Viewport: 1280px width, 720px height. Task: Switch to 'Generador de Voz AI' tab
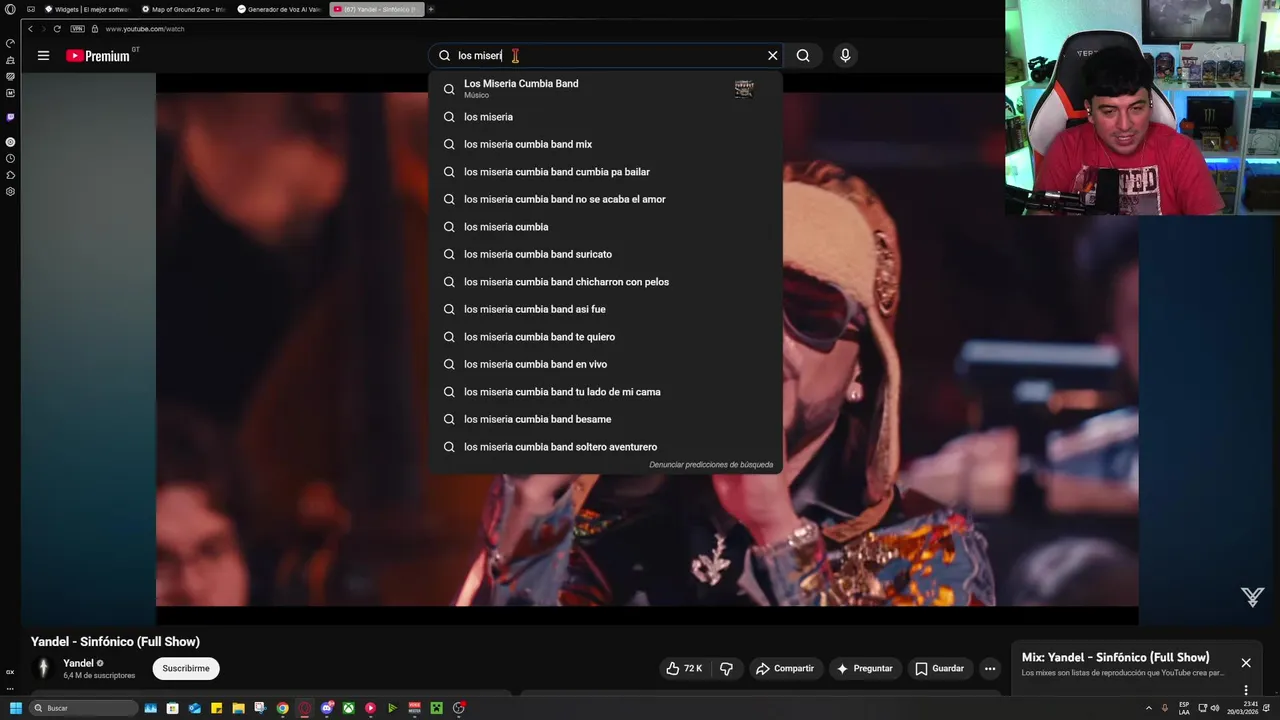coord(279,9)
